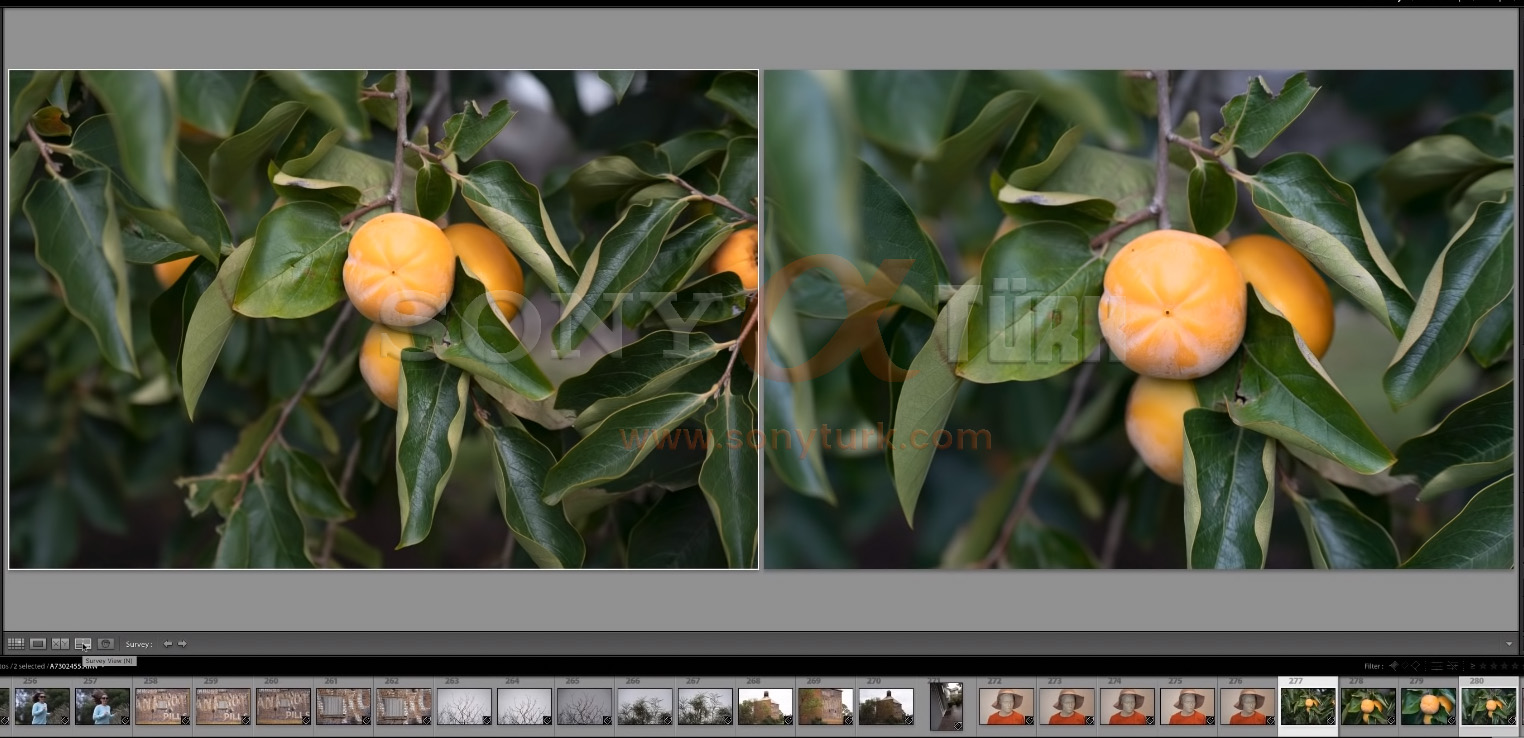The height and width of the screenshot is (738, 1524).
Task: Click develop adjustments badge on thumbnail 272
Action: pos(1029,720)
